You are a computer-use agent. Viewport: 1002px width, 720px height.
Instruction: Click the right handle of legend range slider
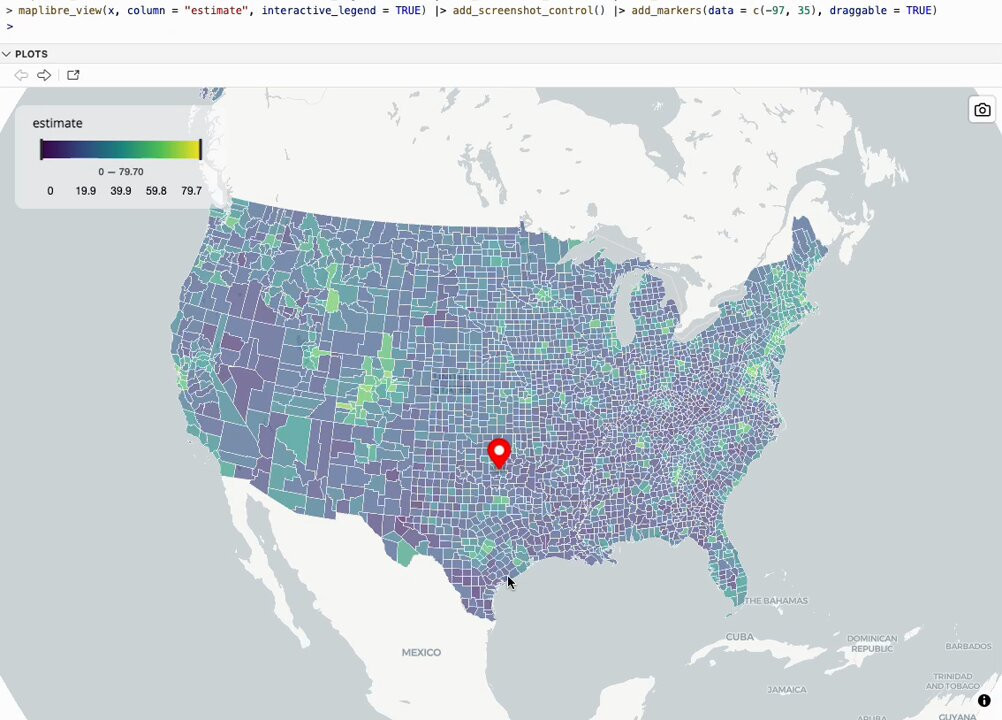(200, 149)
